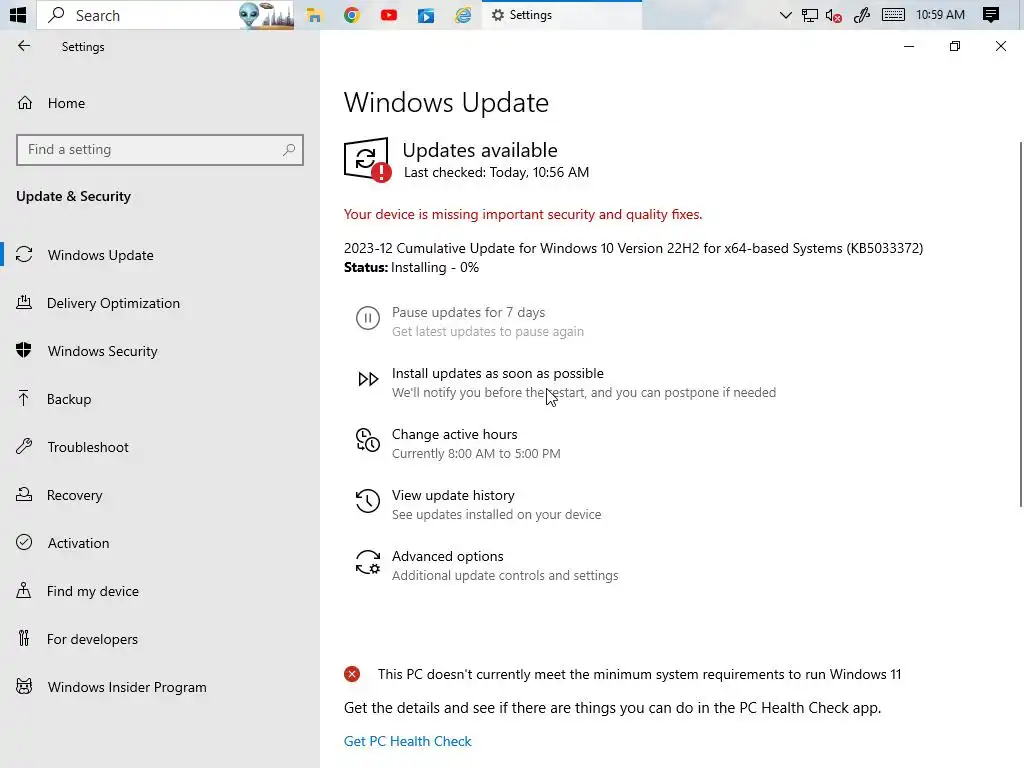Screen dimensions: 1024x768
Task: Go back with the Settings arrow
Action: (24, 46)
